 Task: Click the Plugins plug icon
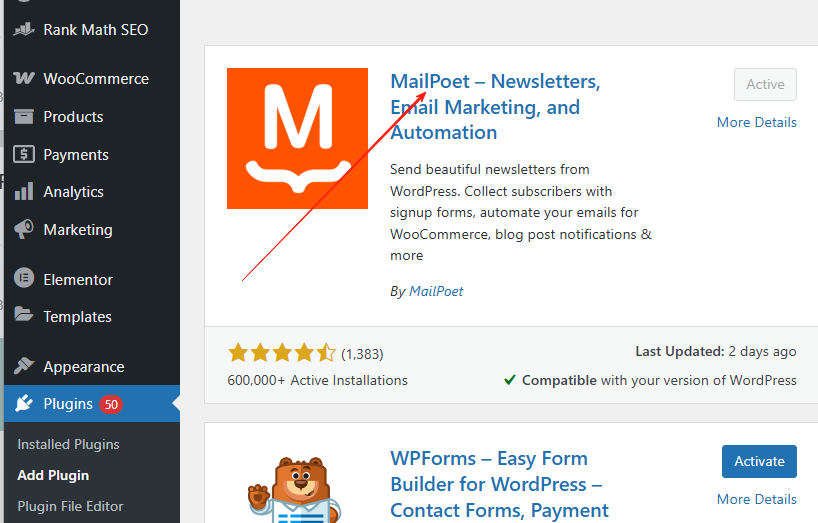24,404
